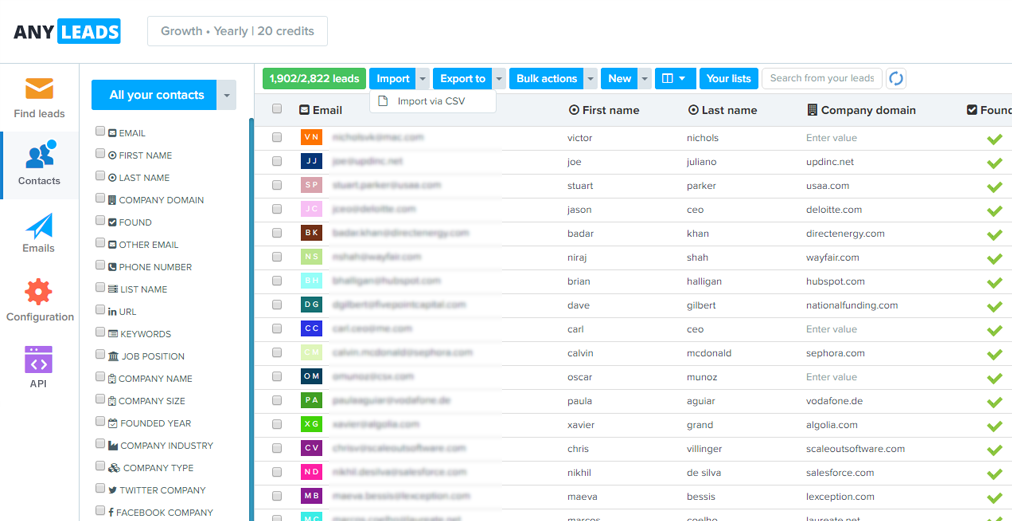Toggle the select-all checkbox in table header

[277, 108]
